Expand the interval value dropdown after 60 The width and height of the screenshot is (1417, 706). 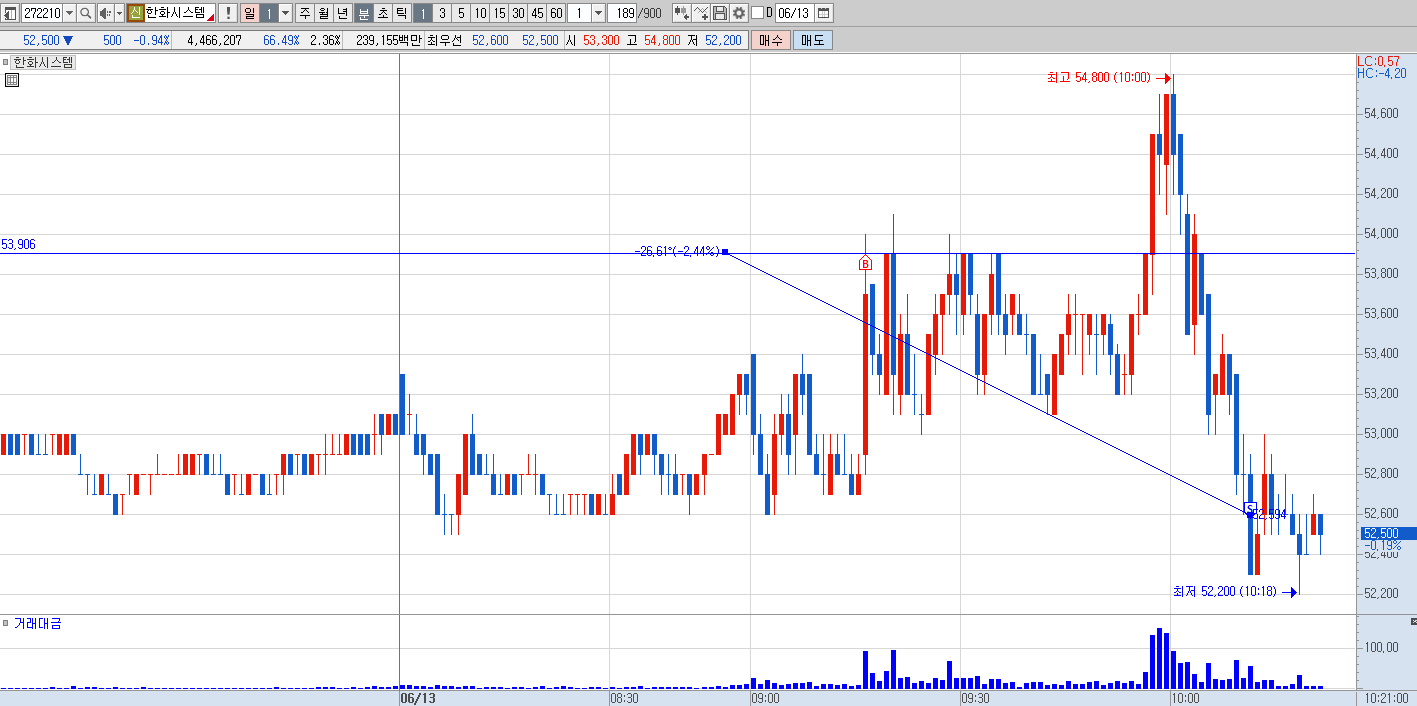[x=598, y=13]
